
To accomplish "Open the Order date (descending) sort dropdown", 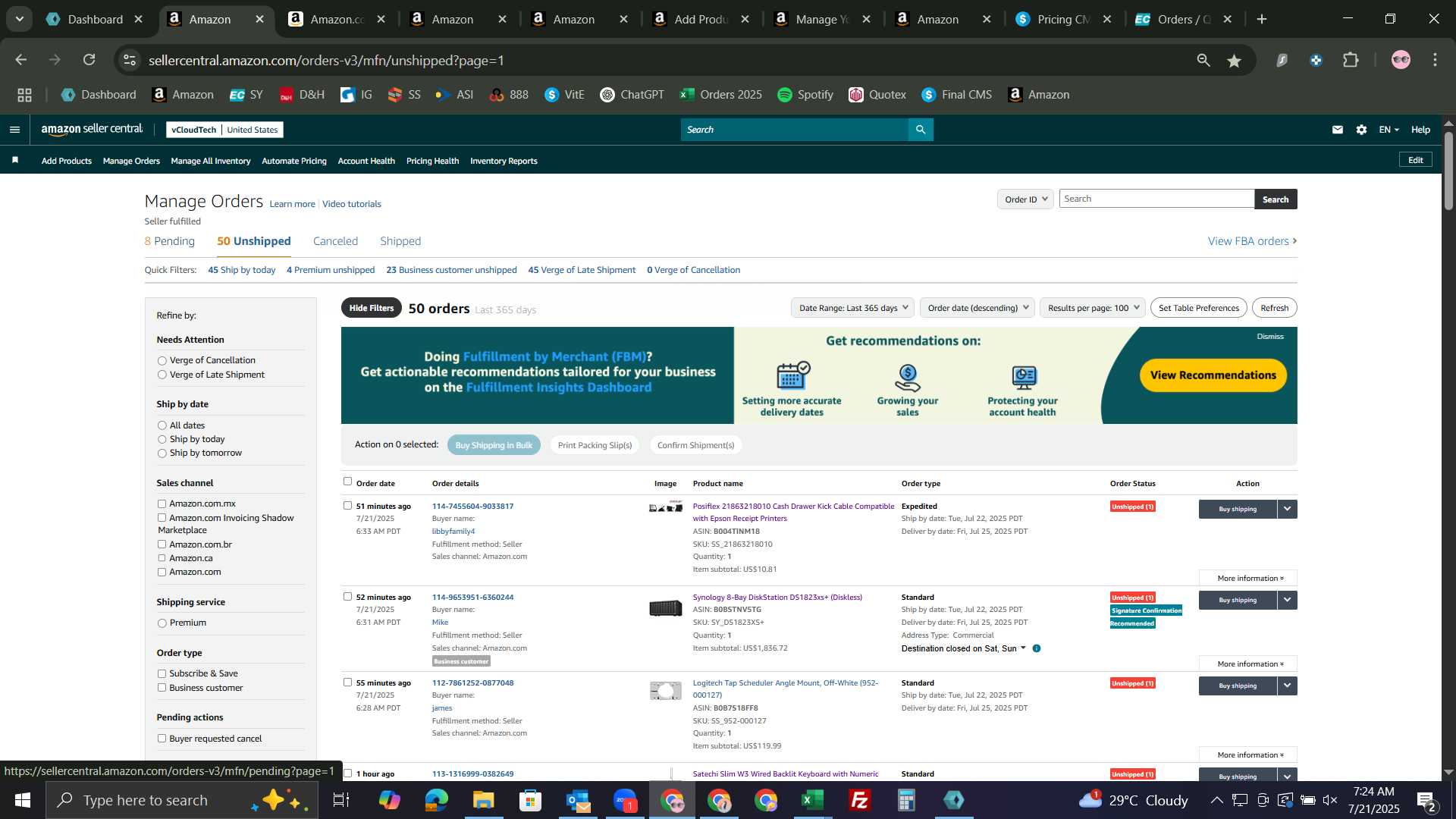I will click(977, 308).
